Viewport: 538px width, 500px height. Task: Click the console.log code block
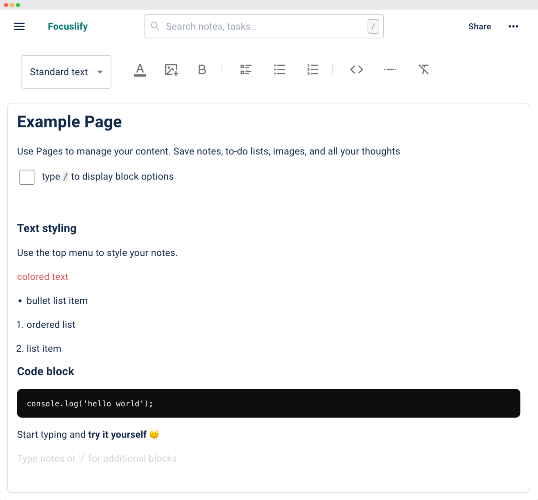tap(269, 404)
